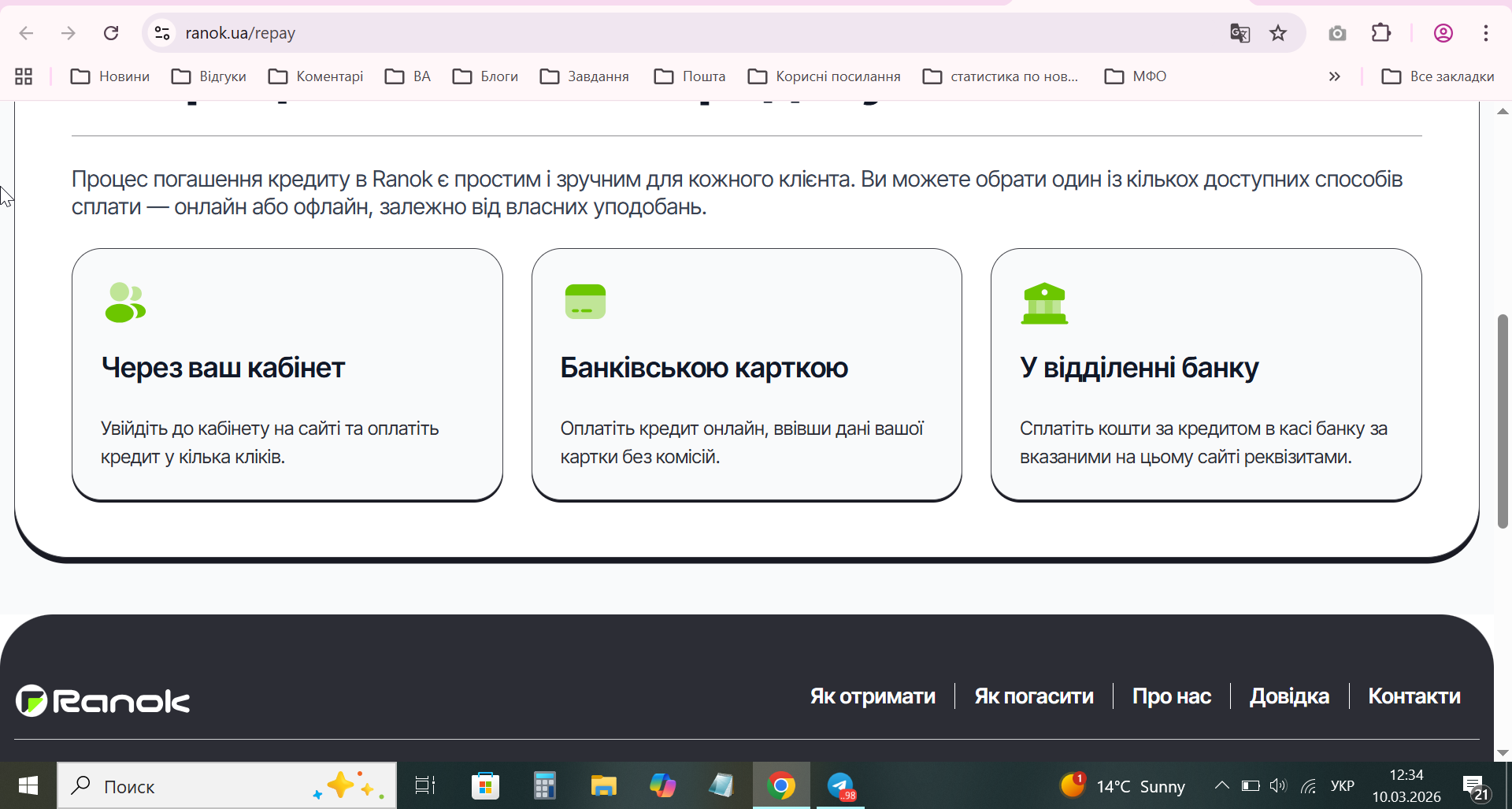The height and width of the screenshot is (809, 1512).
Task: Open the Завдання bookmark folder
Action: (585, 76)
